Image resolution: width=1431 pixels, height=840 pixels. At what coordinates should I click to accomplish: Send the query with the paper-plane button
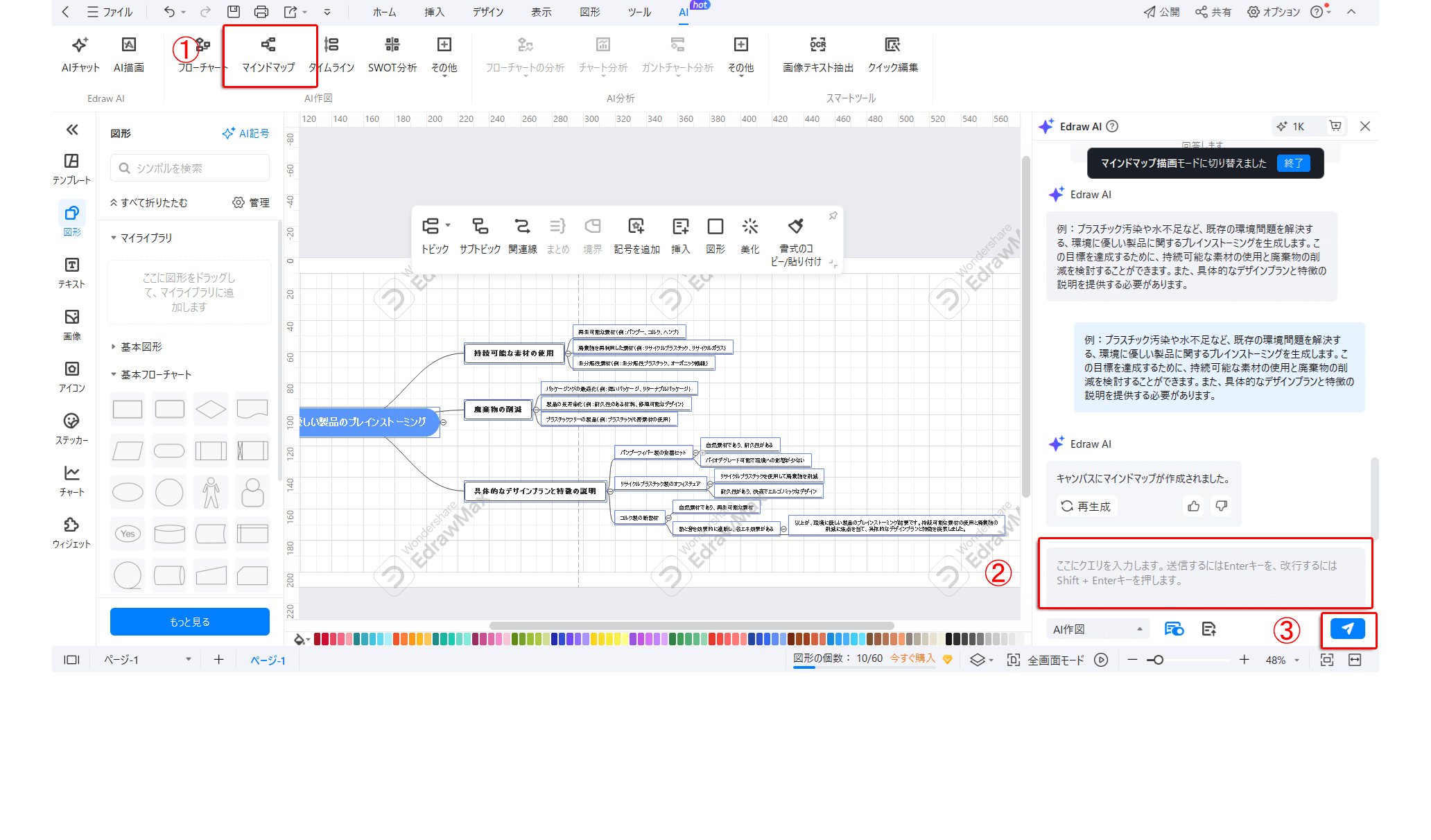(x=1347, y=629)
